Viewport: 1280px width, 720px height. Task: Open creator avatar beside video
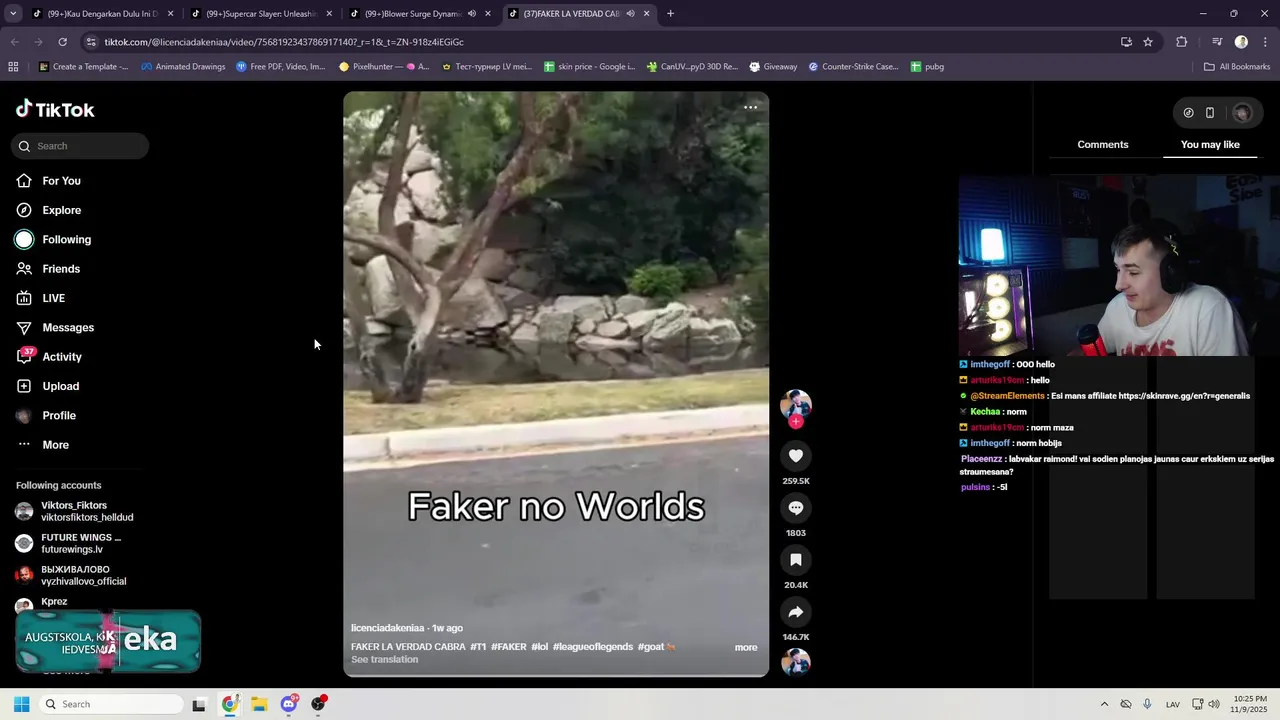pos(796,405)
